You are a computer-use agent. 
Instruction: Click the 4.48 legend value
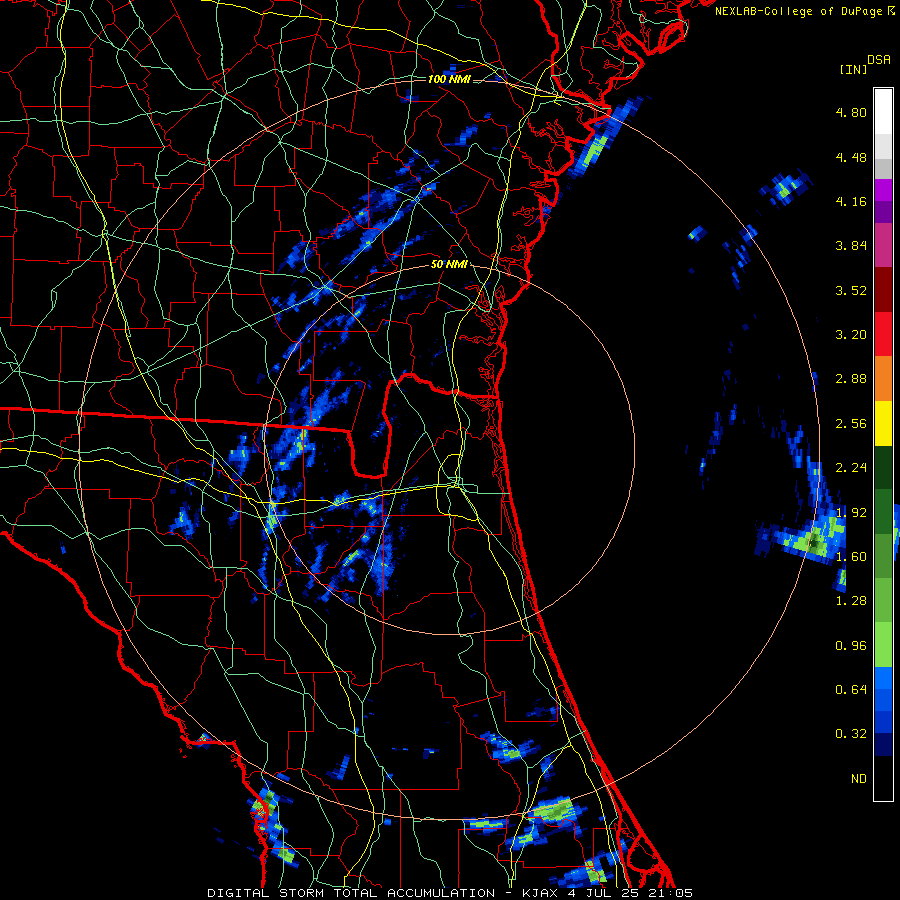[x=851, y=157]
